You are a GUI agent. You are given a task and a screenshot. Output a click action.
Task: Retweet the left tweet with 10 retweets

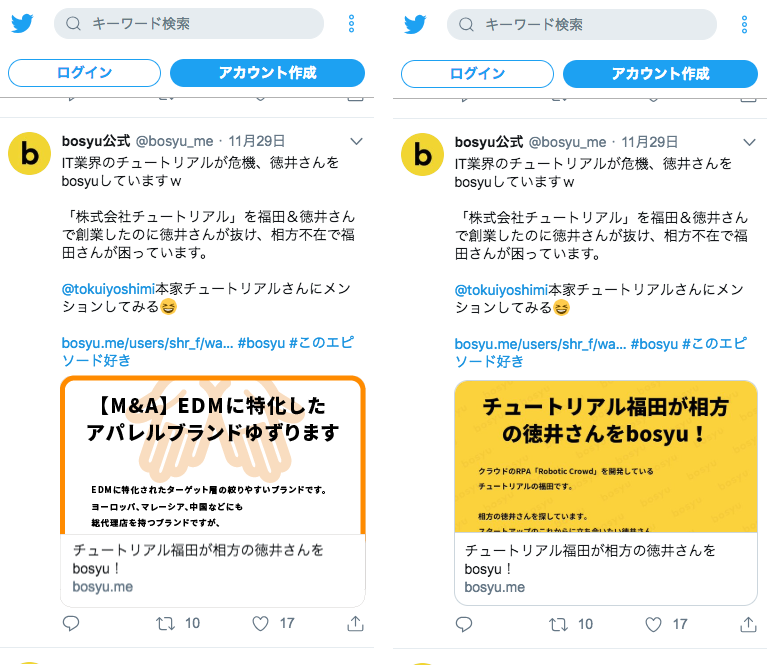pos(165,623)
